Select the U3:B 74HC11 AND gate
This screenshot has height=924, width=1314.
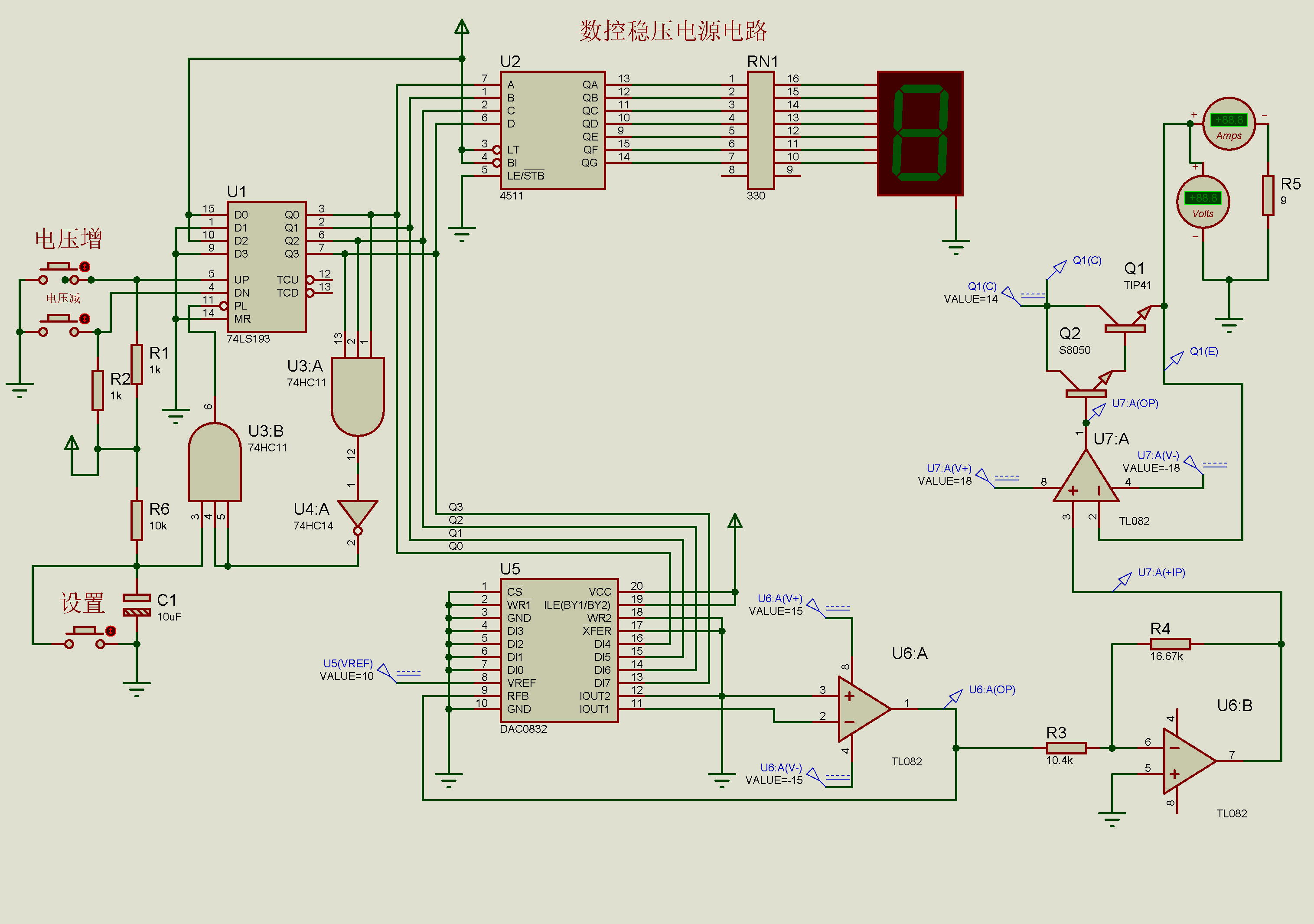pyautogui.click(x=215, y=463)
